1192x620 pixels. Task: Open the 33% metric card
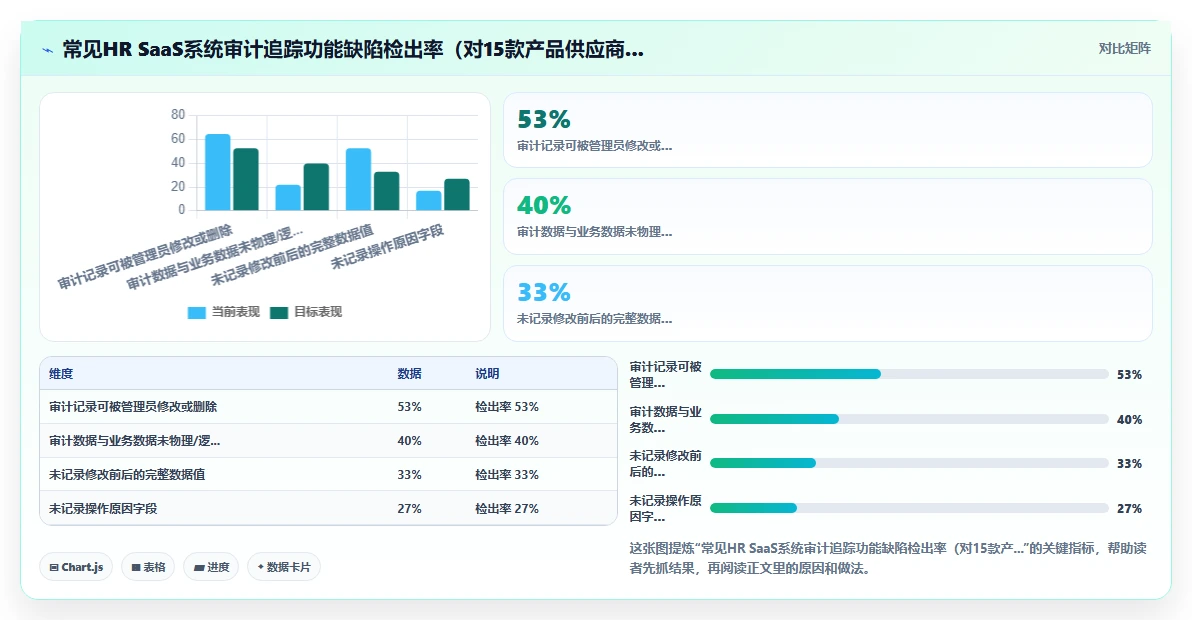click(828, 303)
